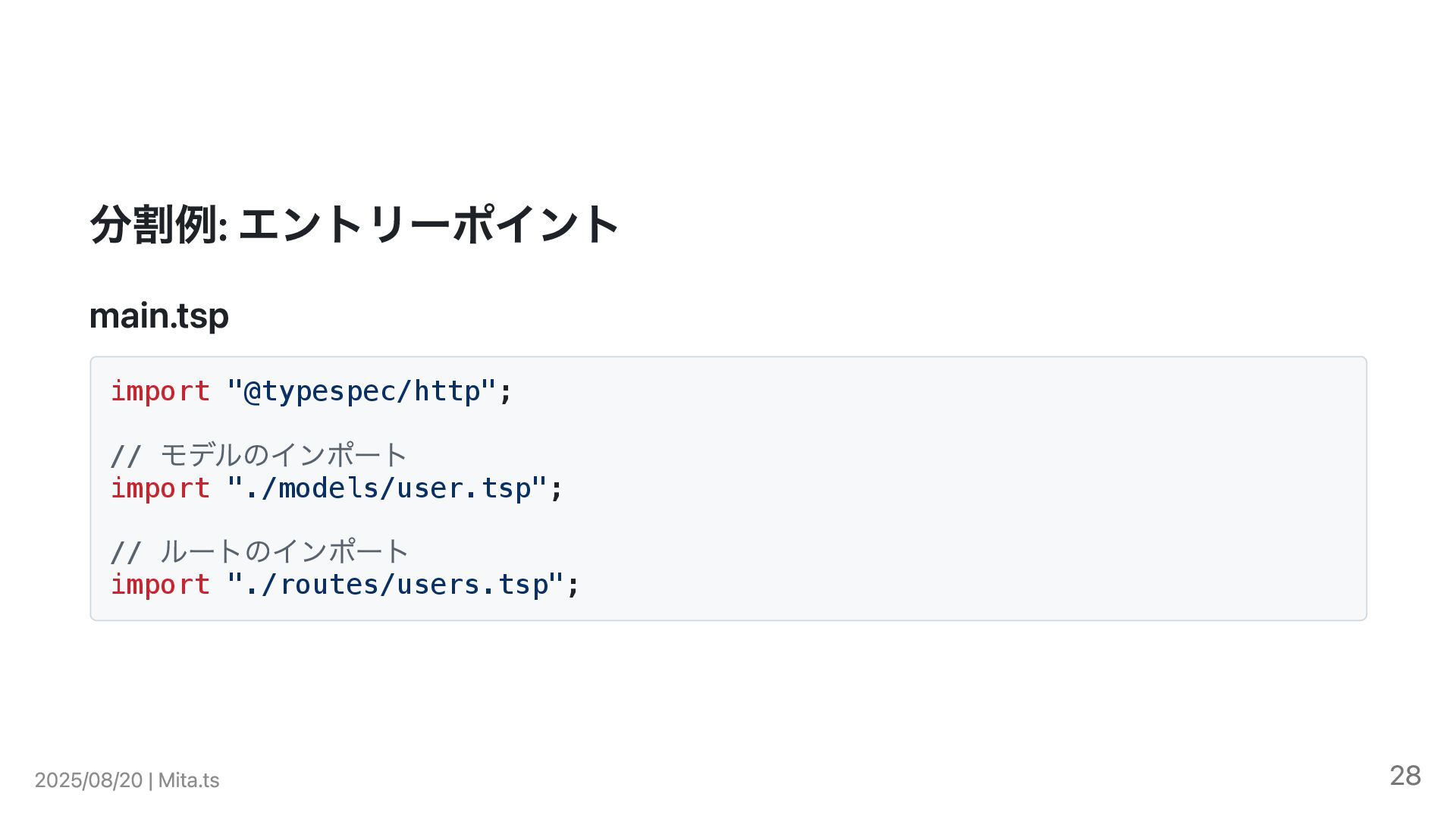This screenshot has width=1456, height=819.
Task: Click the "./models/user.tsp" import path
Action: [x=387, y=488]
